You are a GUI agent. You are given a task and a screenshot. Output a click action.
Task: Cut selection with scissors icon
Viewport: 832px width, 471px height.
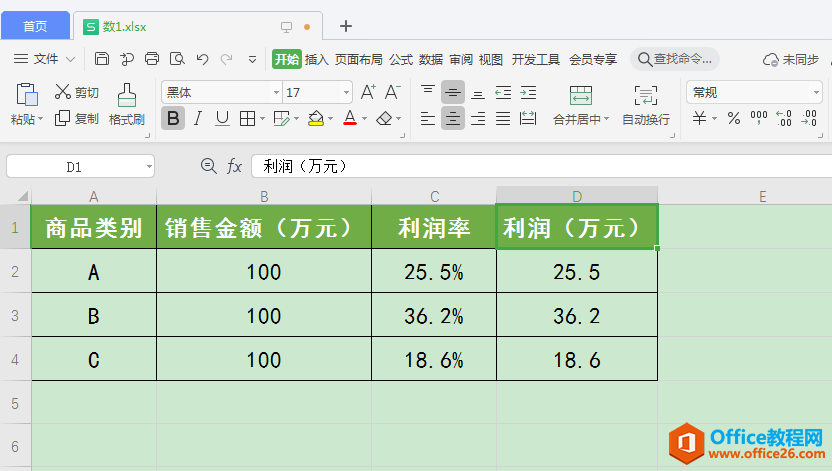coord(63,92)
